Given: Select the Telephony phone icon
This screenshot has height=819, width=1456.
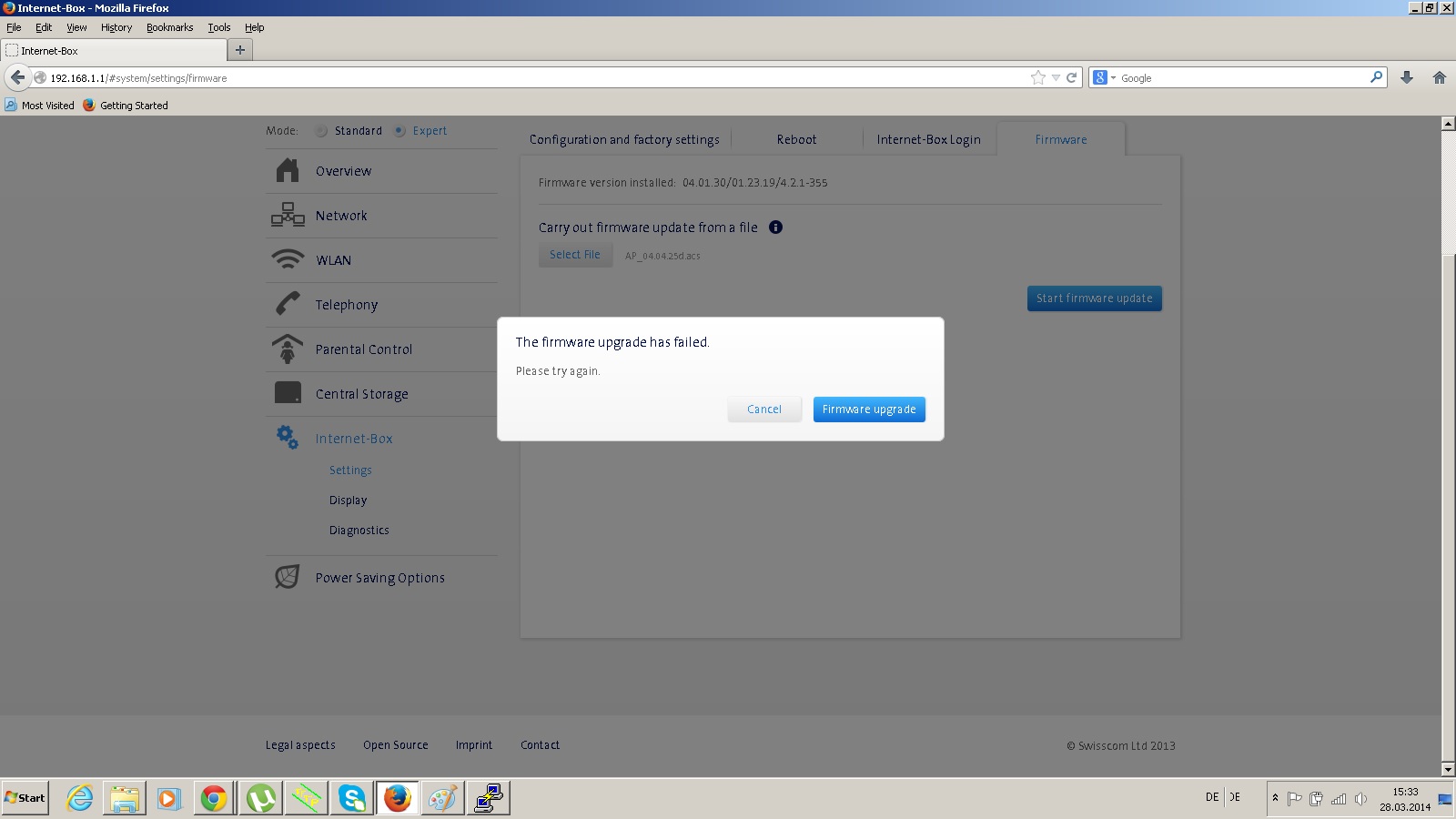Looking at the screenshot, I should (x=288, y=304).
